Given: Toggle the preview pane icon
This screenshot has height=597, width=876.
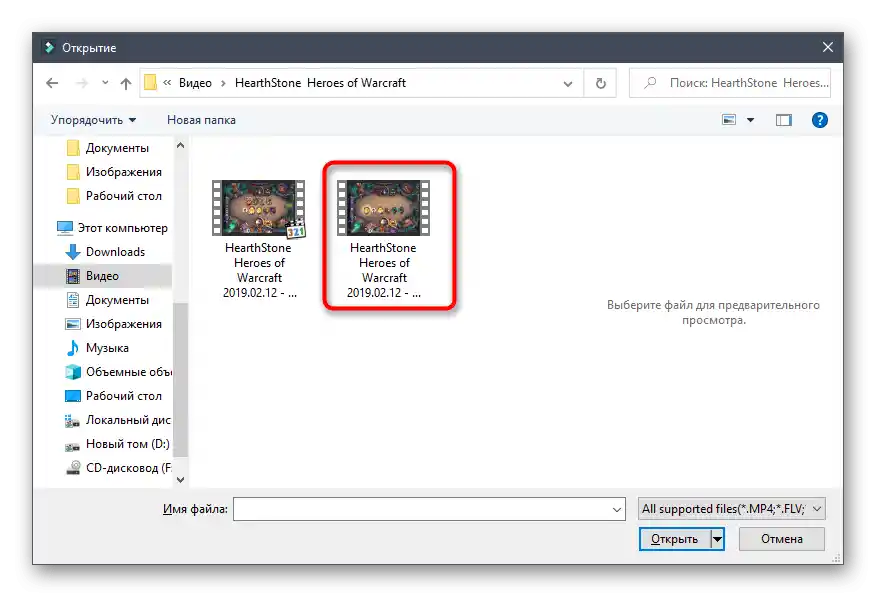Looking at the screenshot, I should click(x=783, y=120).
